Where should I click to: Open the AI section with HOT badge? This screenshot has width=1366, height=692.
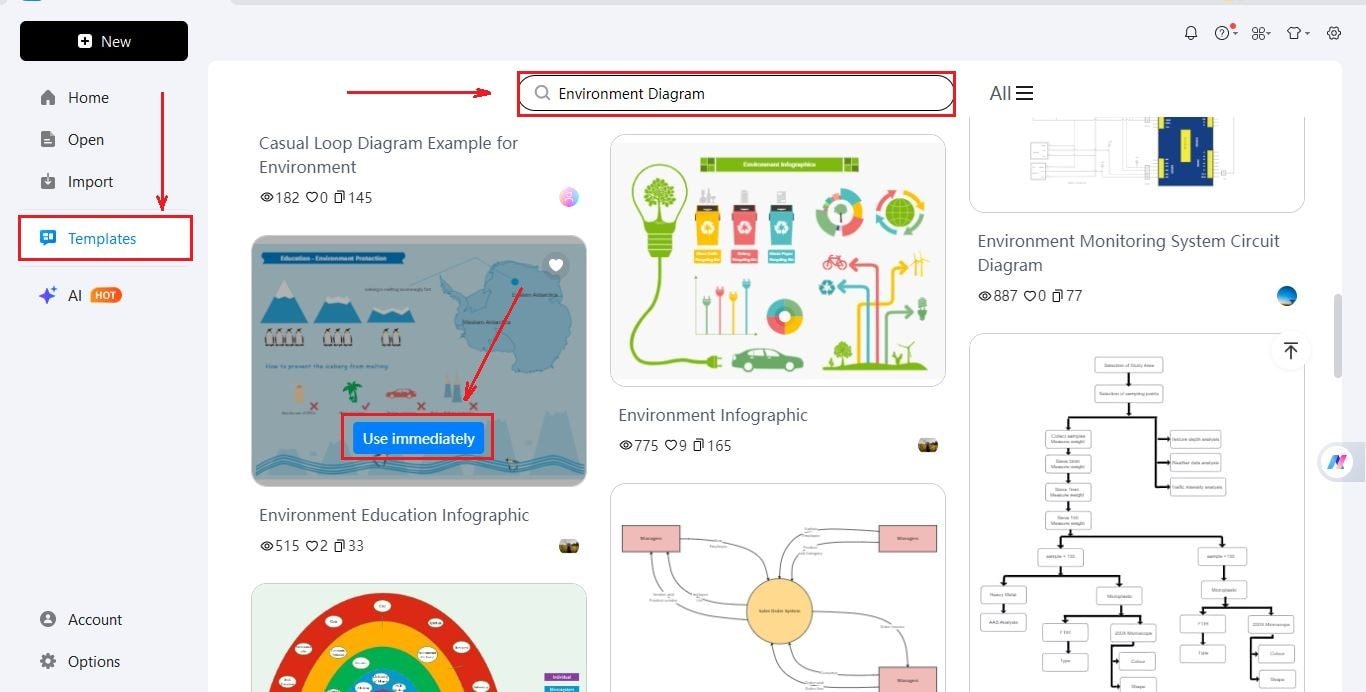click(74, 295)
